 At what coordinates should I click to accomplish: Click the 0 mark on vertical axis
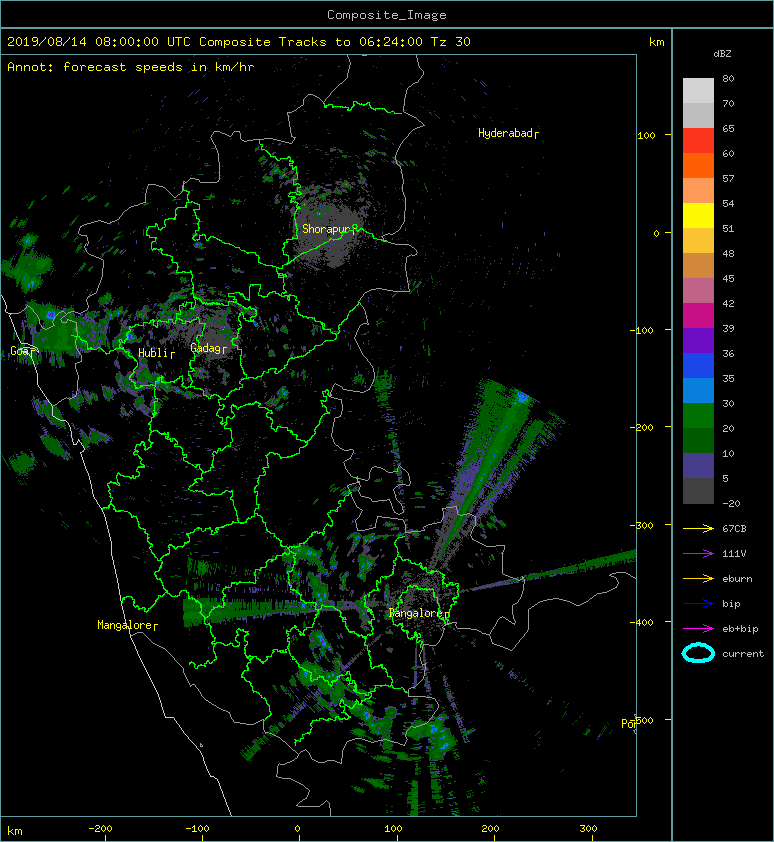[x=656, y=233]
